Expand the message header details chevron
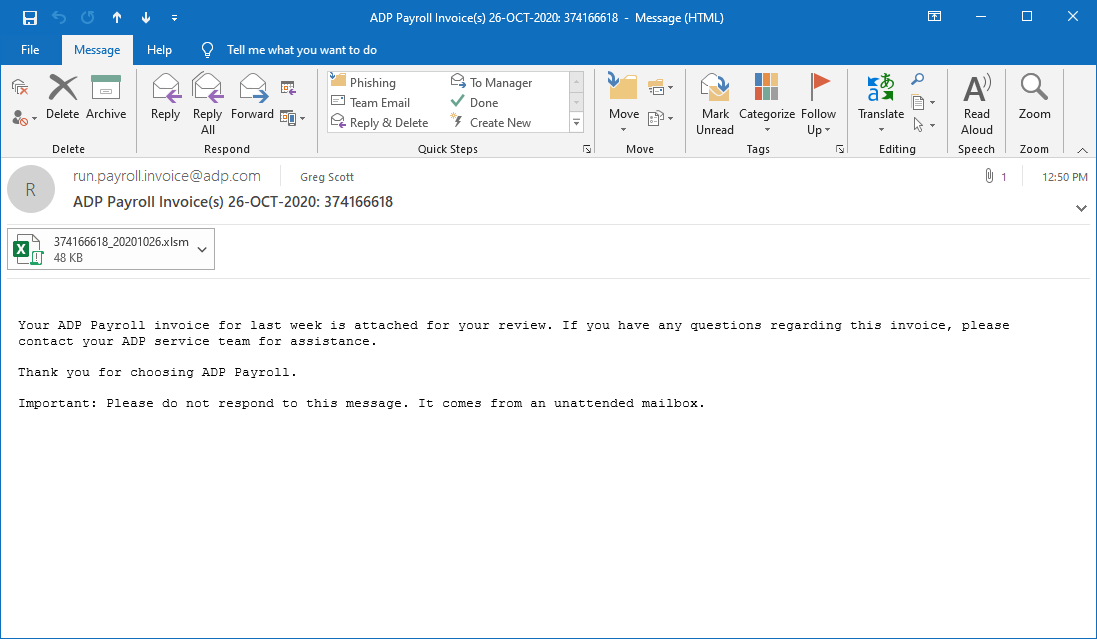This screenshot has height=639, width=1097. tap(1080, 208)
